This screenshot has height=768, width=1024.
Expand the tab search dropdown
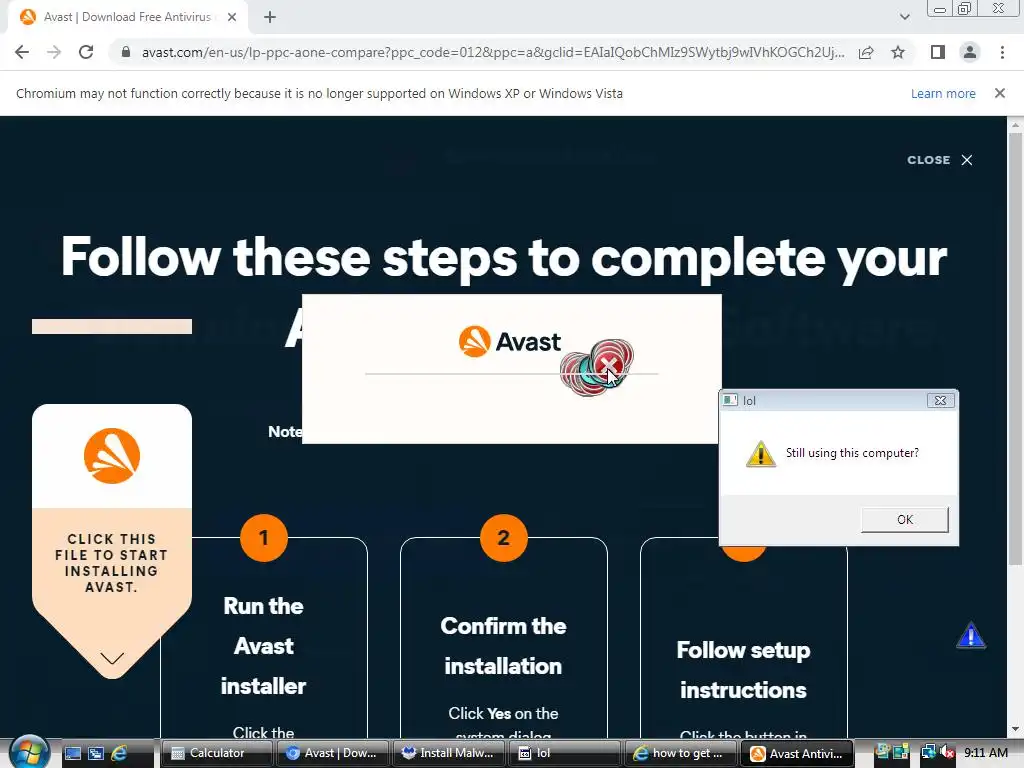point(904,17)
